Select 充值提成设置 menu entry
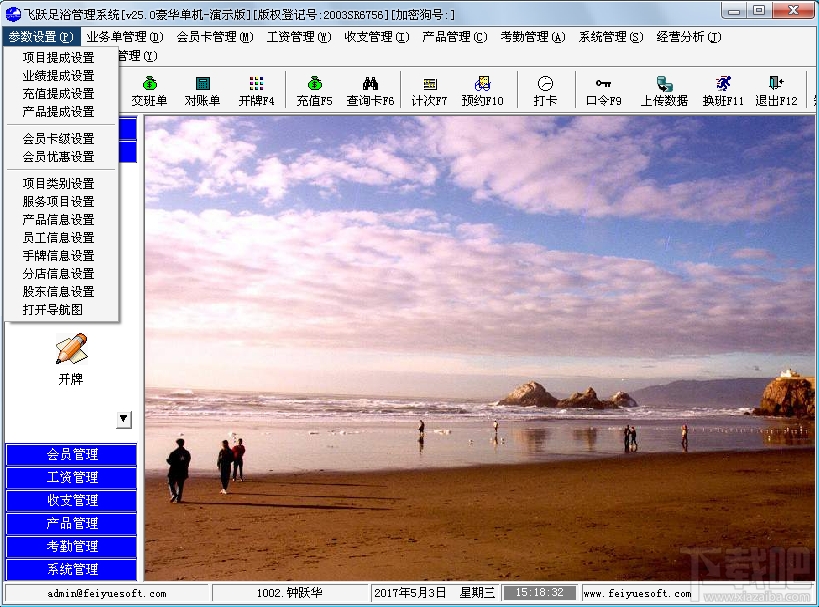 click(x=61, y=94)
